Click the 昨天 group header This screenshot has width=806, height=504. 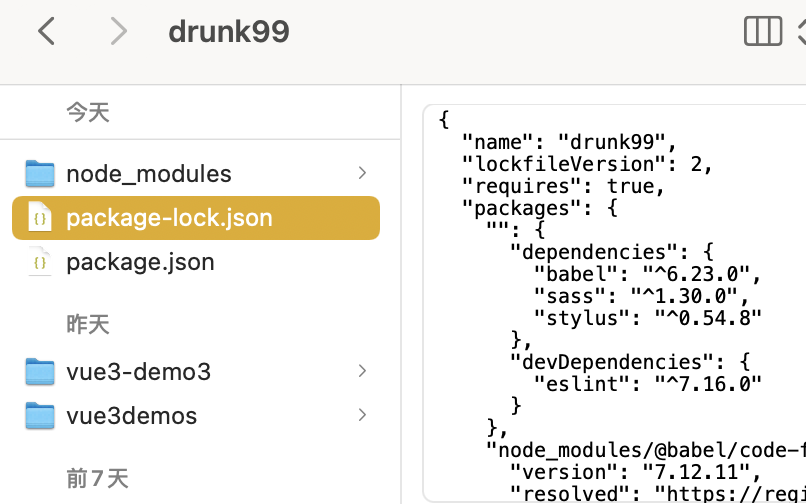[88, 324]
